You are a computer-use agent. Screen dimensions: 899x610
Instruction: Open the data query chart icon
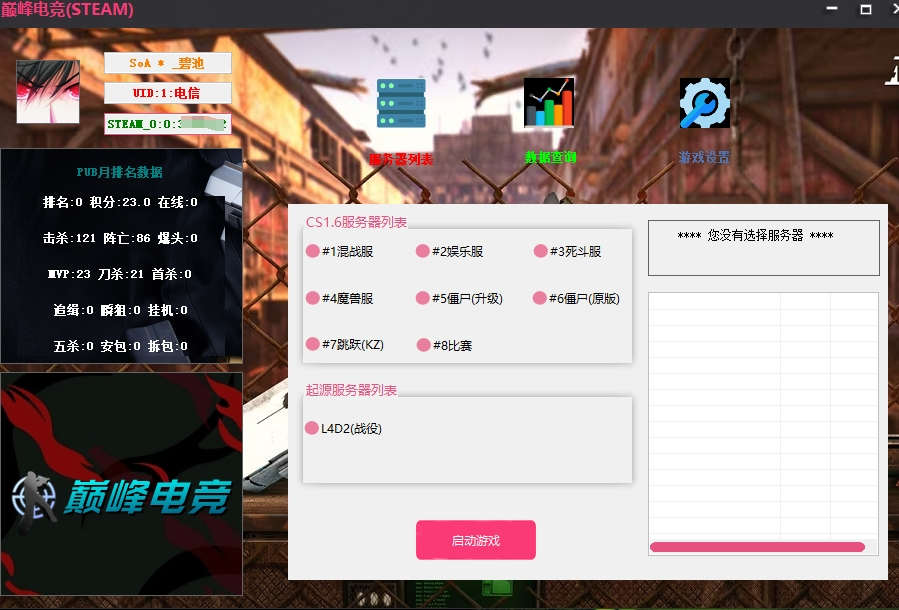pos(549,103)
